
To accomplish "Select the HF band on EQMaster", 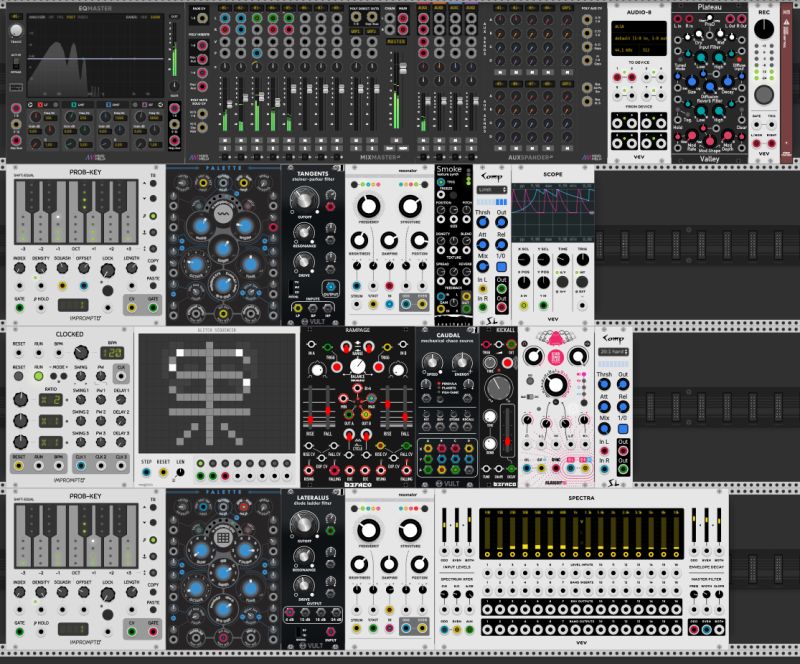I will click(x=145, y=105).
